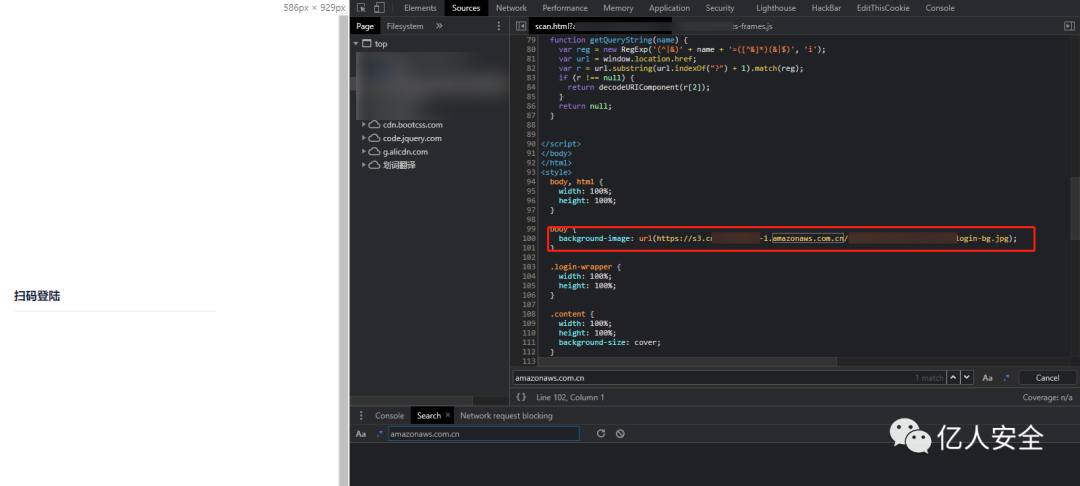Select g.alicdn.com in the tree
Screen dimensions: 1080x486
tap(405, 151)
